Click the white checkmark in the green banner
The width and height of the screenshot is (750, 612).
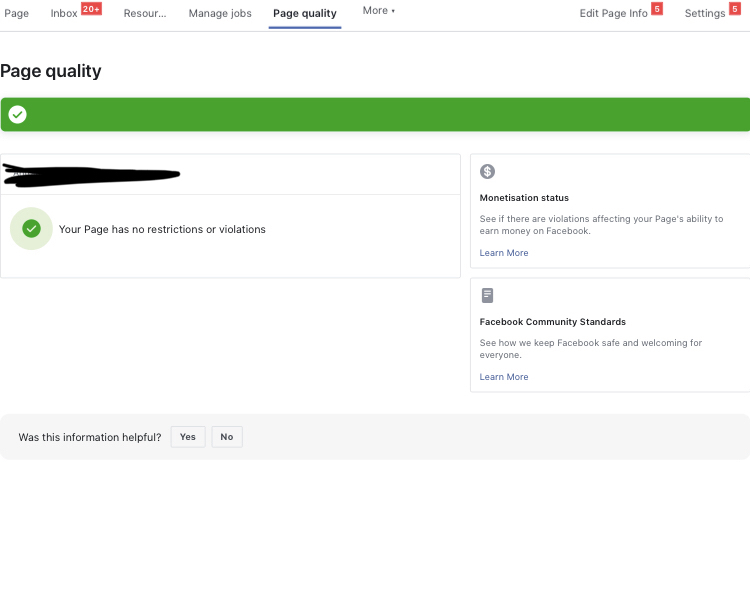tap(17, 115)
